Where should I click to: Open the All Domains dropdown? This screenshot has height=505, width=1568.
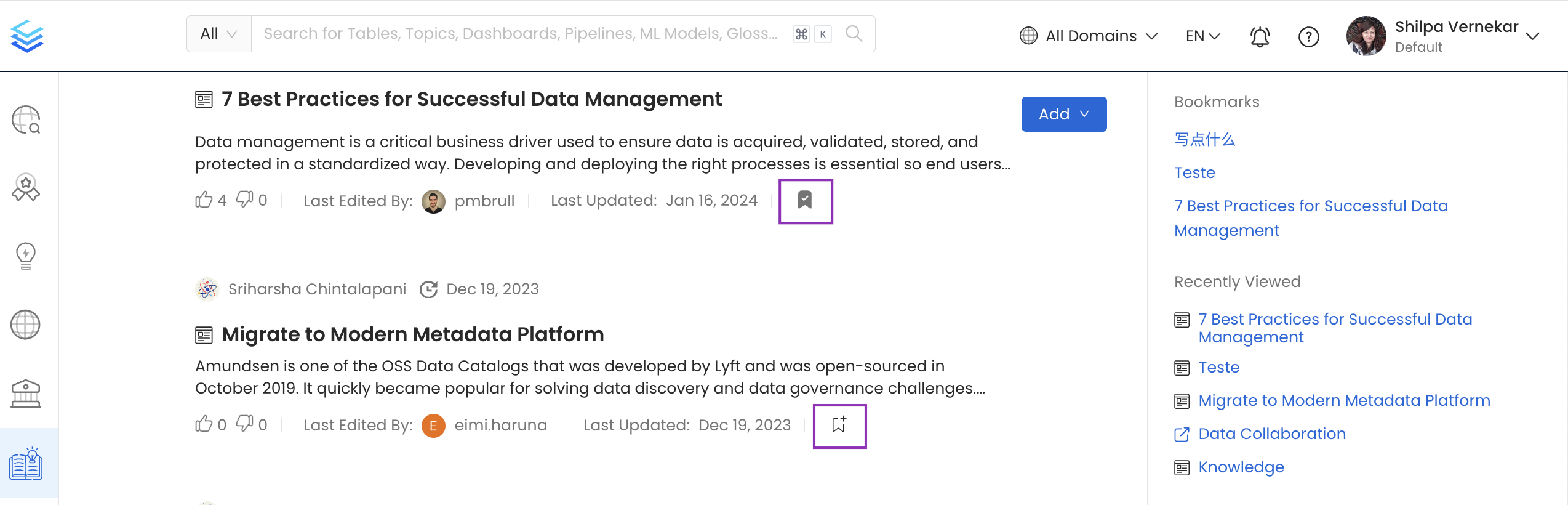pos(1089,36)
